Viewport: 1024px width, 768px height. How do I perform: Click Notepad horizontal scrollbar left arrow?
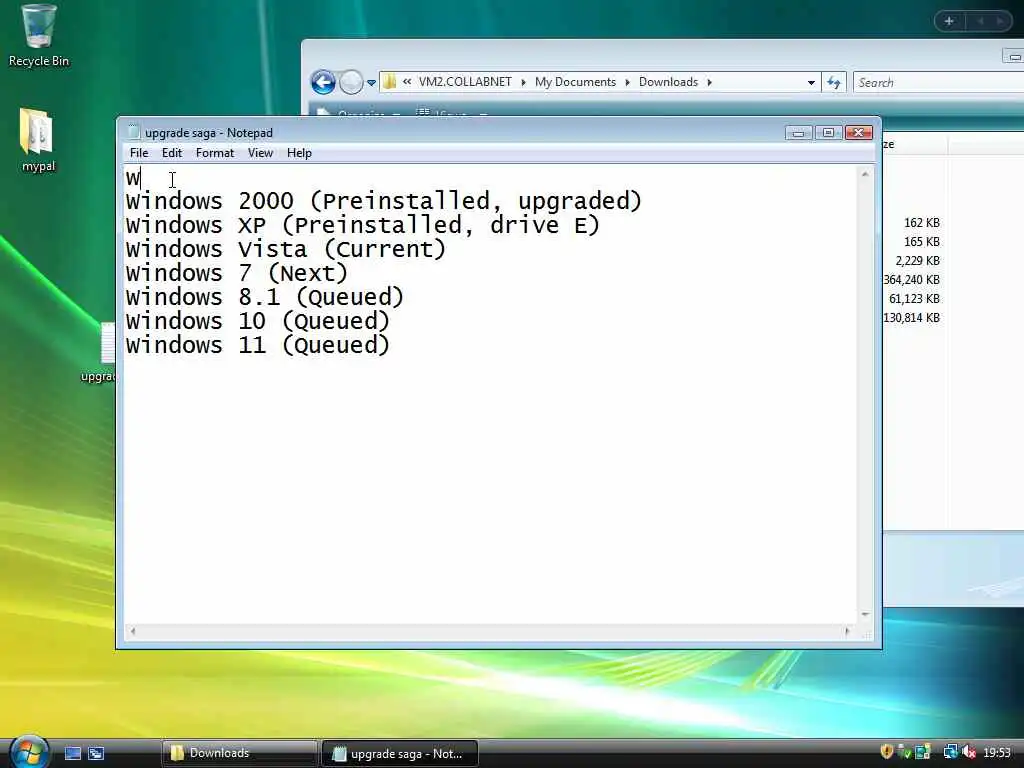pos(133,632)
